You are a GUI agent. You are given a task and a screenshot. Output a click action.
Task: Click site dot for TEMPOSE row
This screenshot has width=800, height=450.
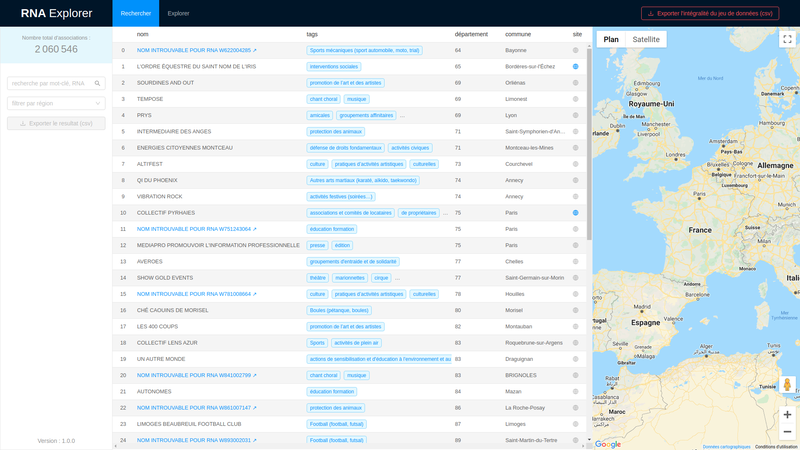pyautogui.click(x=576, y=99)
